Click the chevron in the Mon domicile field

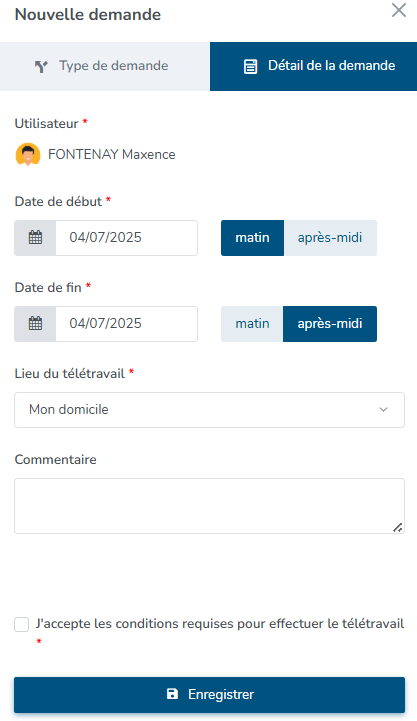coord(383,410)
